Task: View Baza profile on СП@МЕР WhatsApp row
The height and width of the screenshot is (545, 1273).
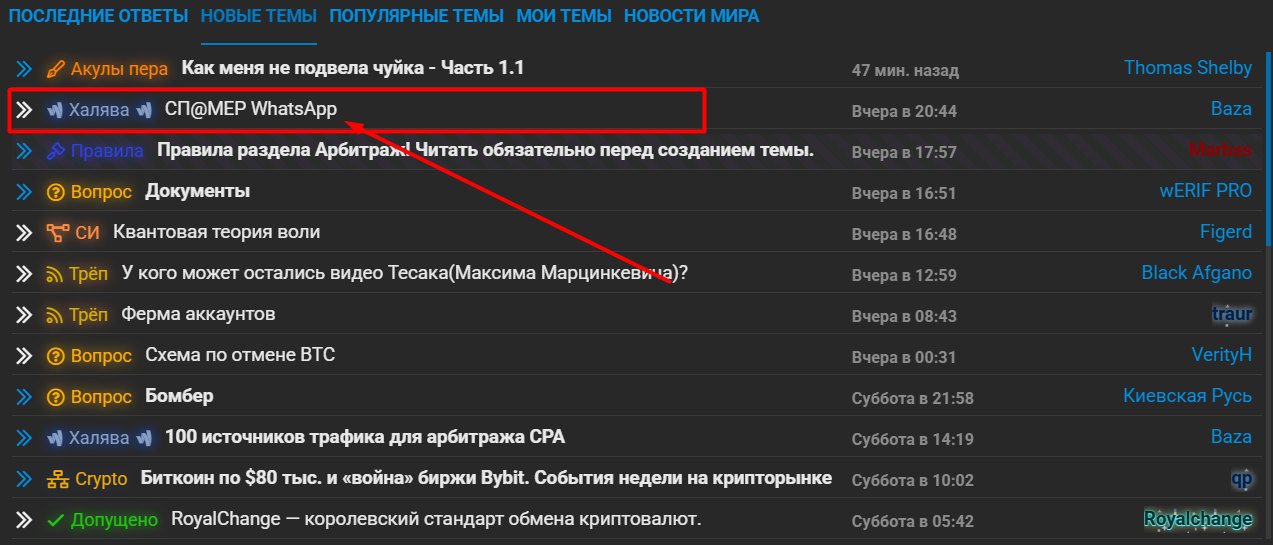Action: pos(1231,109)
